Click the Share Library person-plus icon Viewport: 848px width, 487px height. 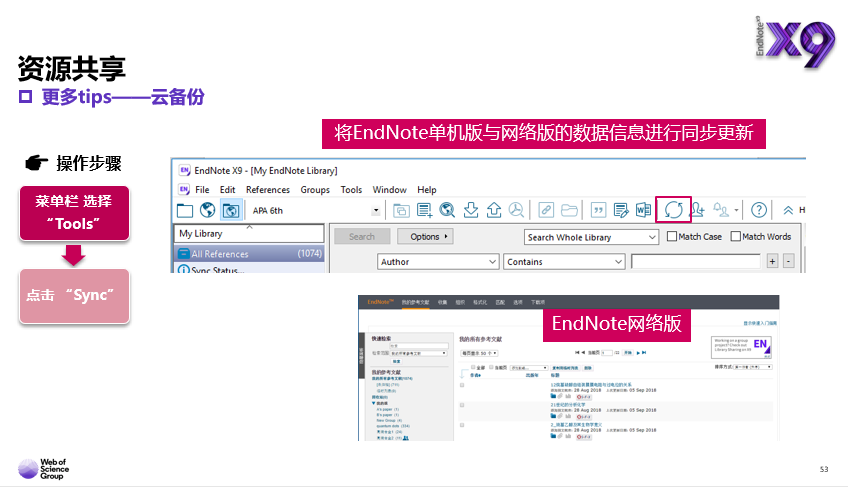click(x=698, y=210)
